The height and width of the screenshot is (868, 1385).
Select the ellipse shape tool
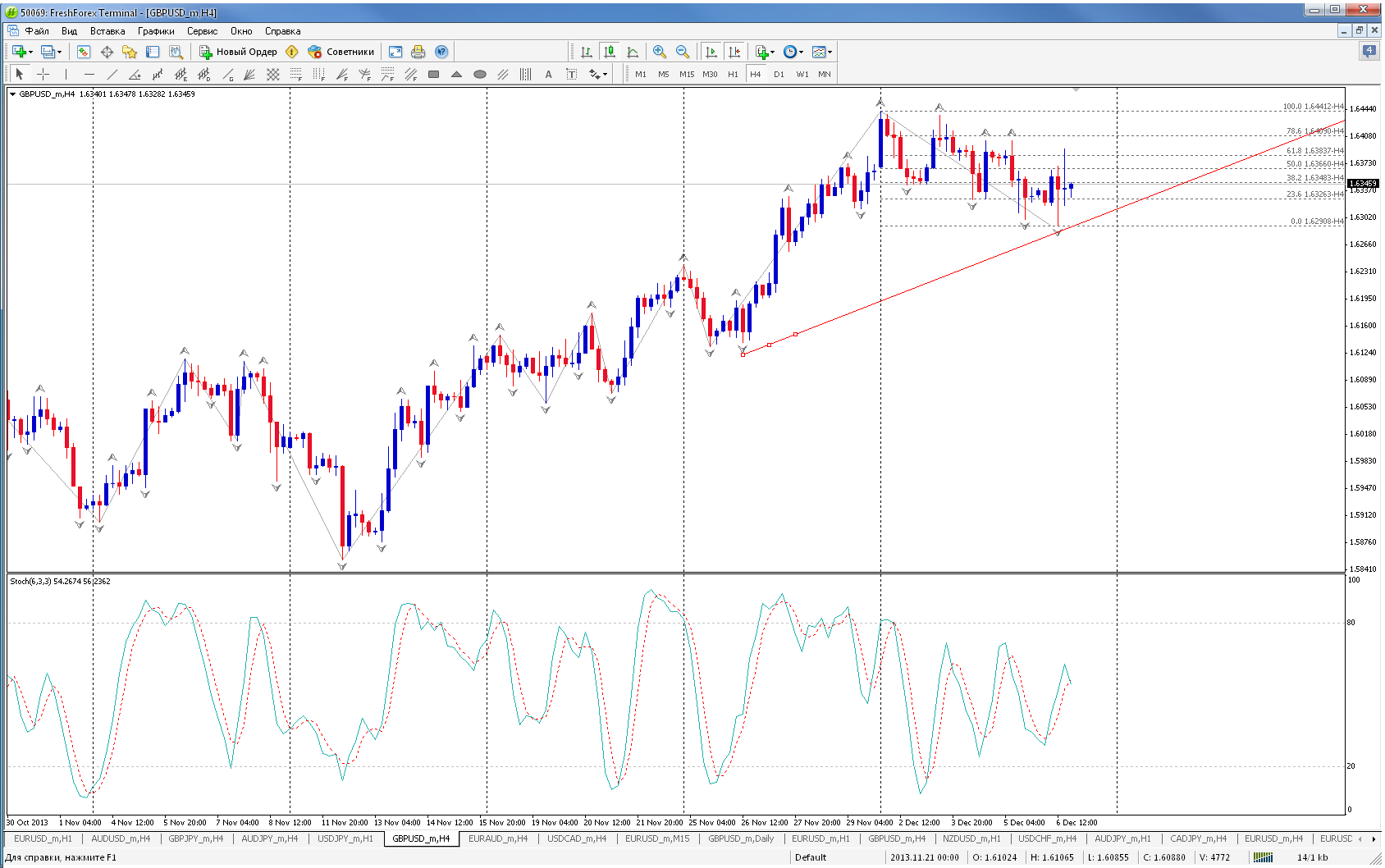pos(480,75)
